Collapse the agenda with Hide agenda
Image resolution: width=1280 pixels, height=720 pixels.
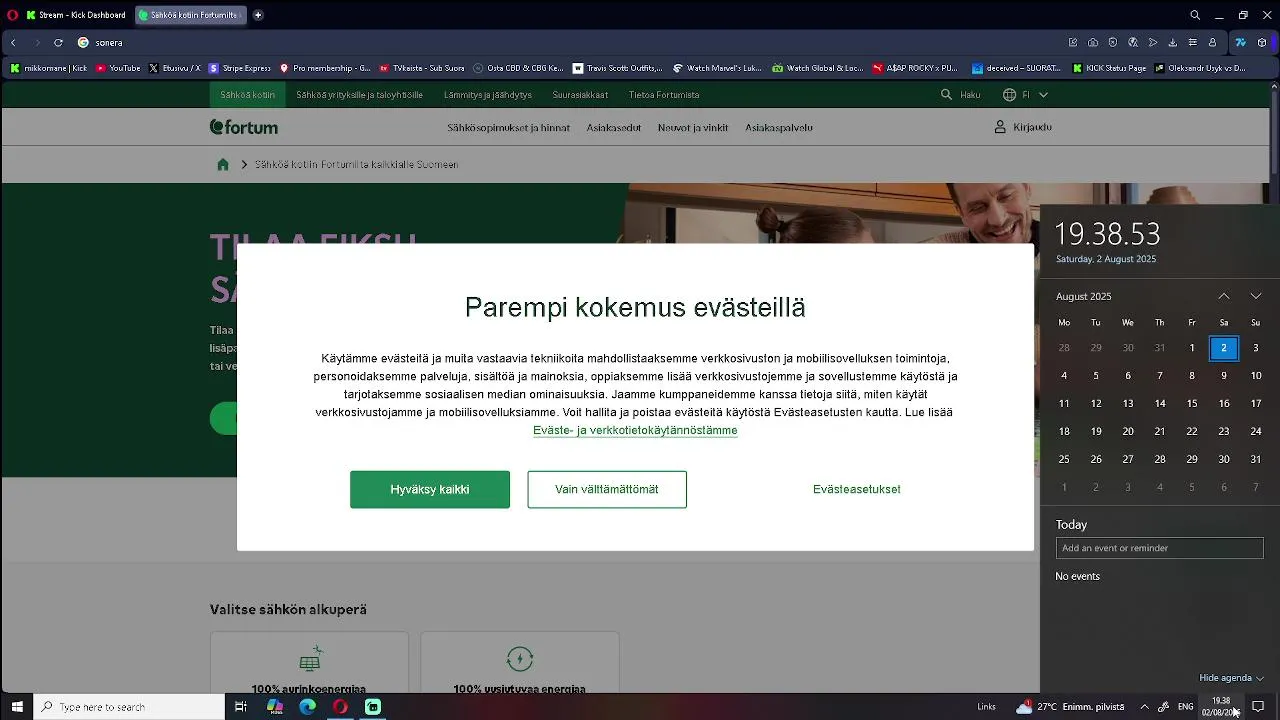1232,678
